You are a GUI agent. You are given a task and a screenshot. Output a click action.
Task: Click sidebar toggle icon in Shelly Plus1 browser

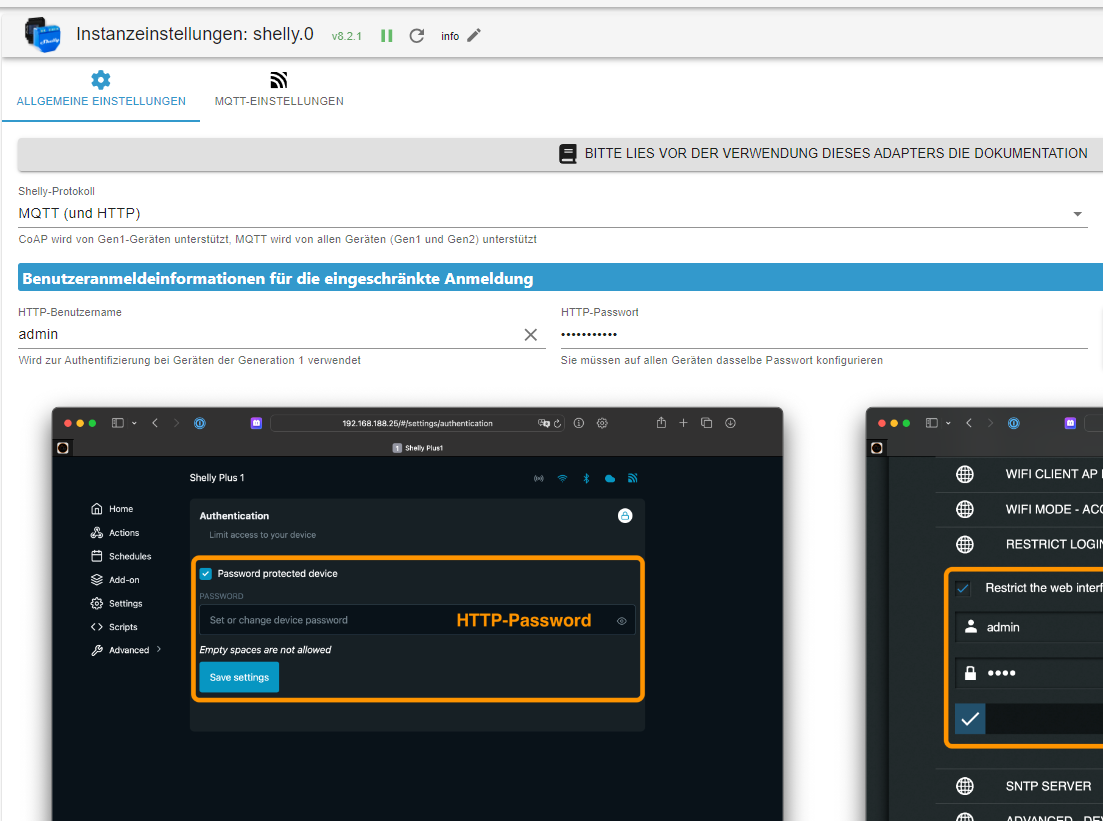[x=117, y=423]
